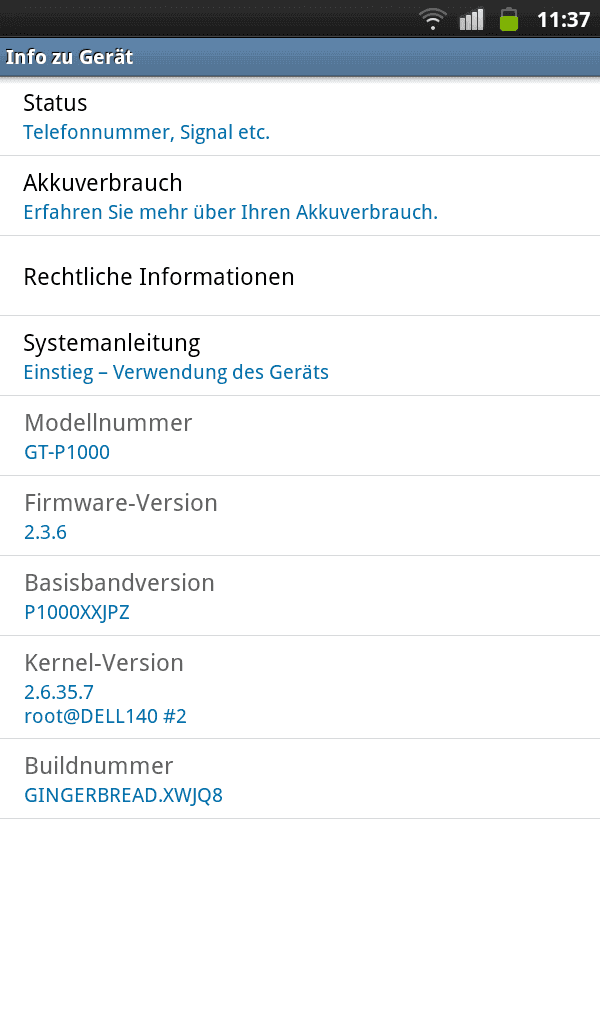
Task: Tap the Wi-Fi signal icon
Action: (x=432, y=19)
